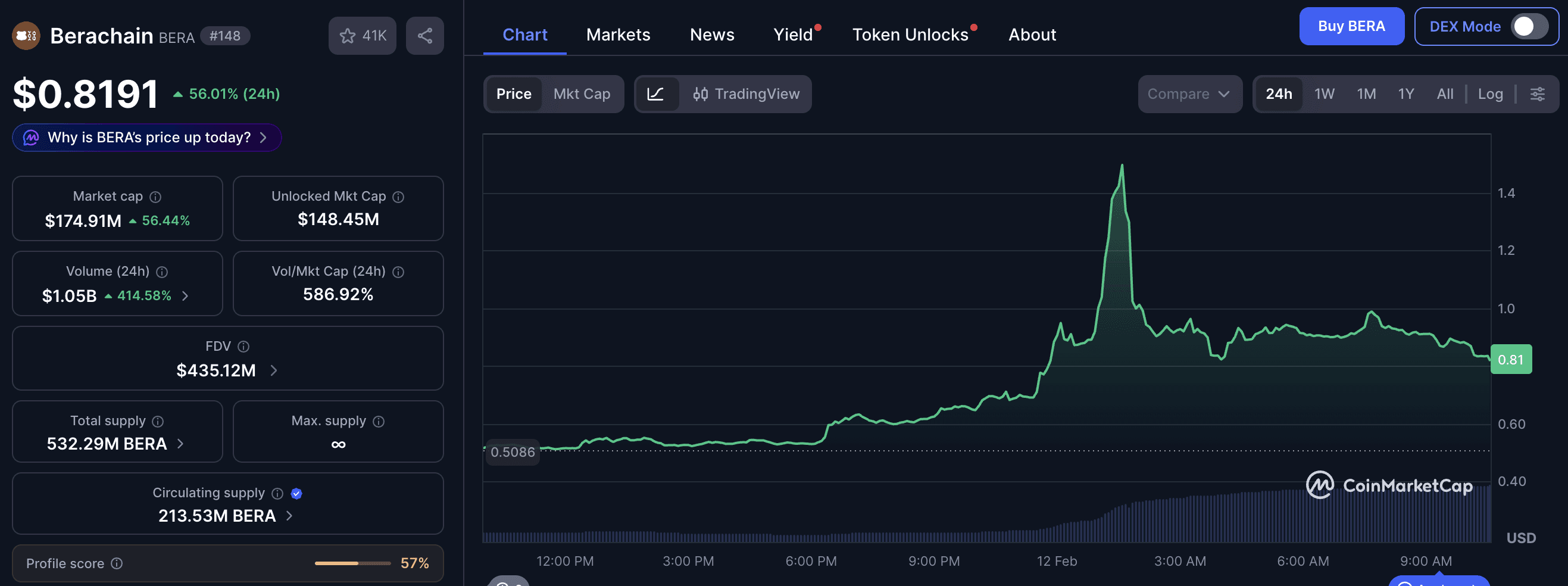
Task: Switch chart to Mkt Cap view
Action: [582, 94]
